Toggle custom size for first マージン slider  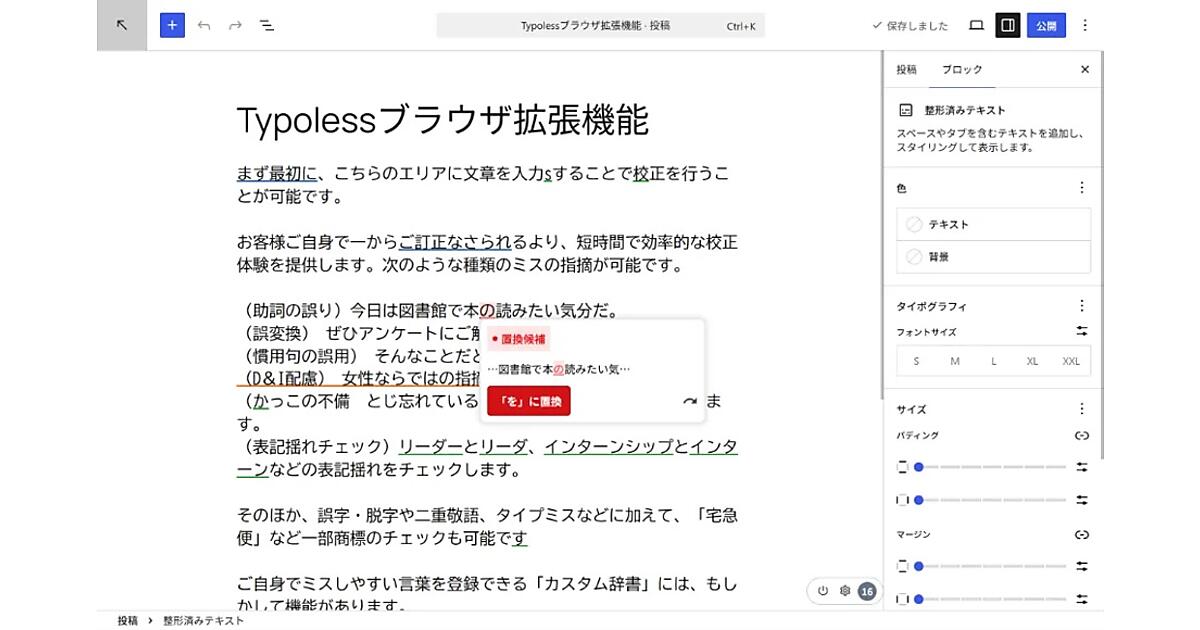coord(1081,566)
